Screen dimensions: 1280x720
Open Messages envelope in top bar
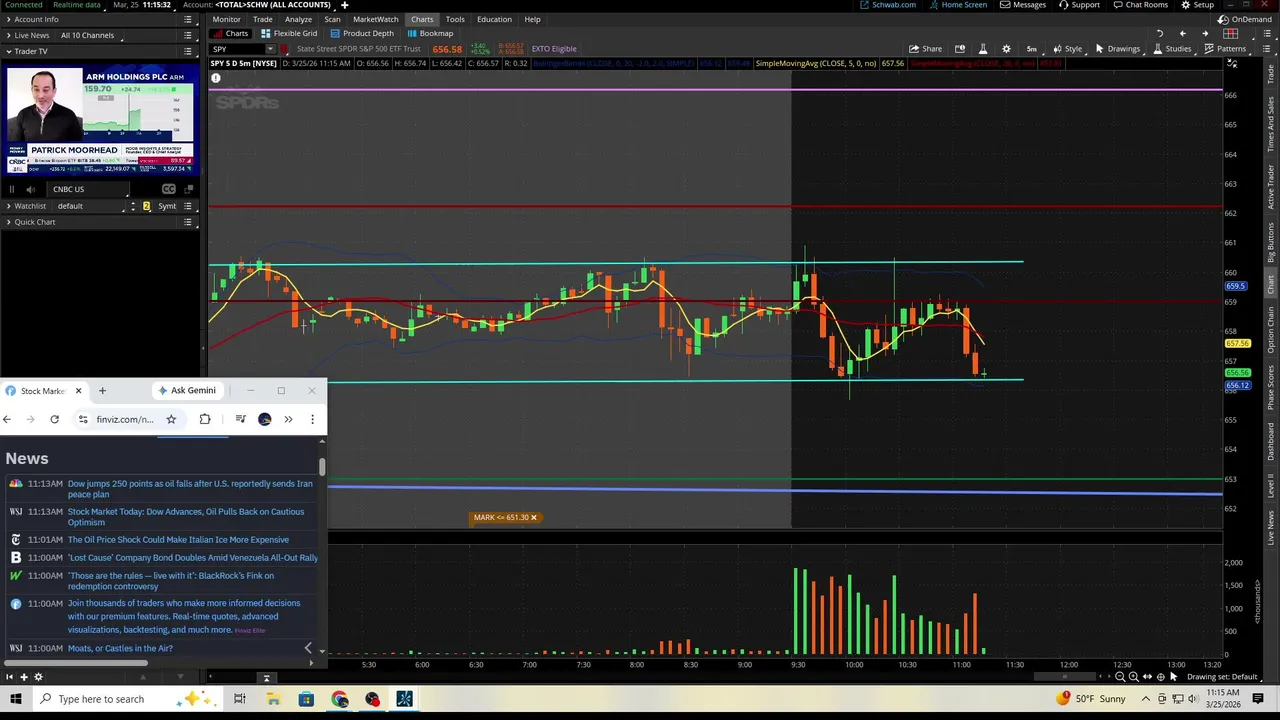point(1022,5)
